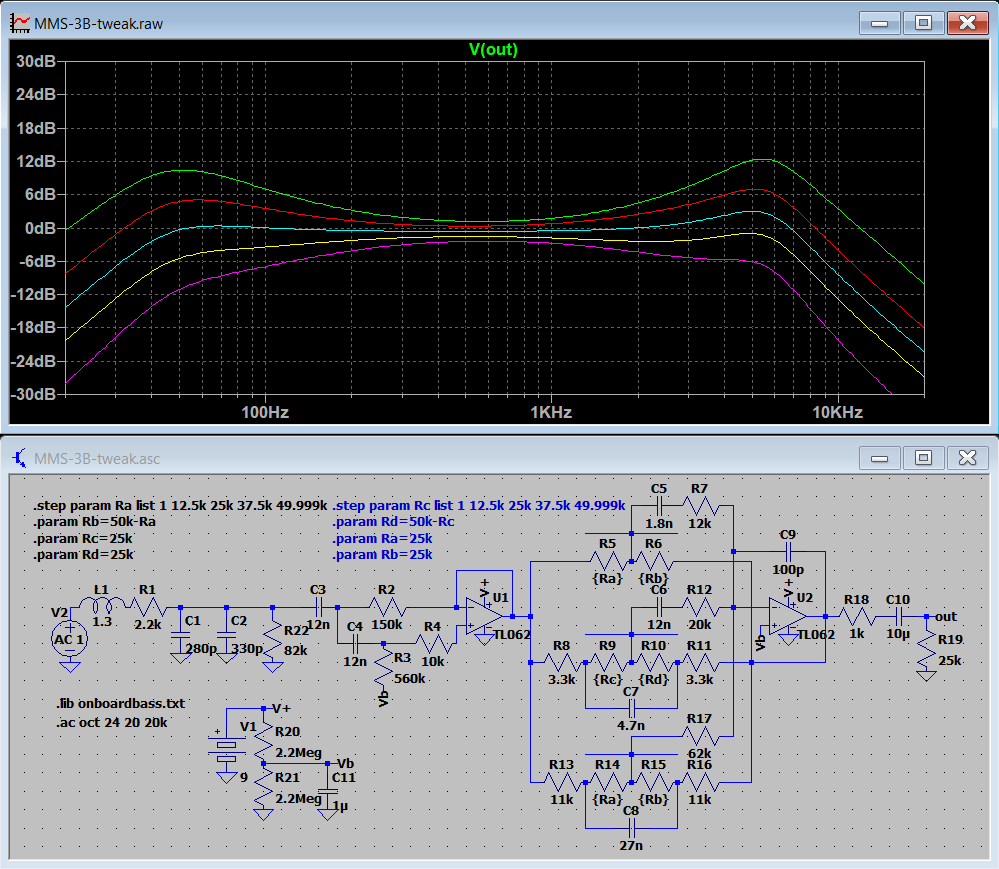
Task: Click the '100p' value of C9
Action: (788, 570)
